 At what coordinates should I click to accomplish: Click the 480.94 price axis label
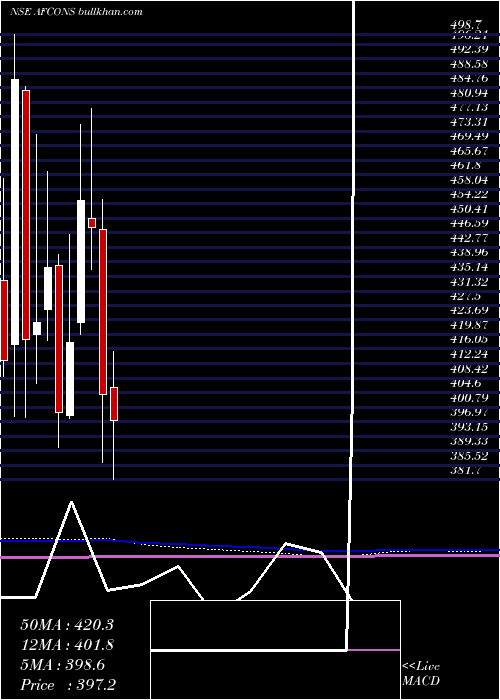tap(469, 93)
